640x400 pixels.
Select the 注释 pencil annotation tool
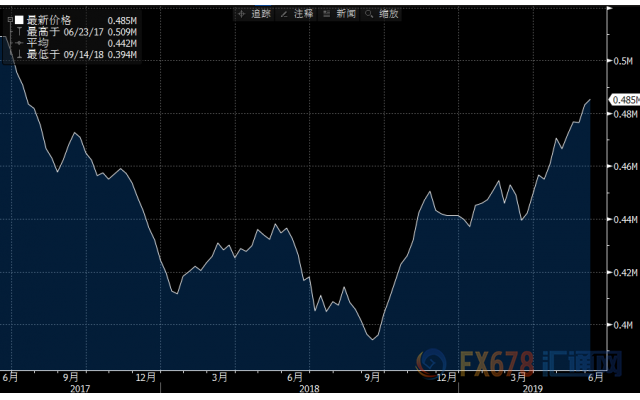(297, 14)
